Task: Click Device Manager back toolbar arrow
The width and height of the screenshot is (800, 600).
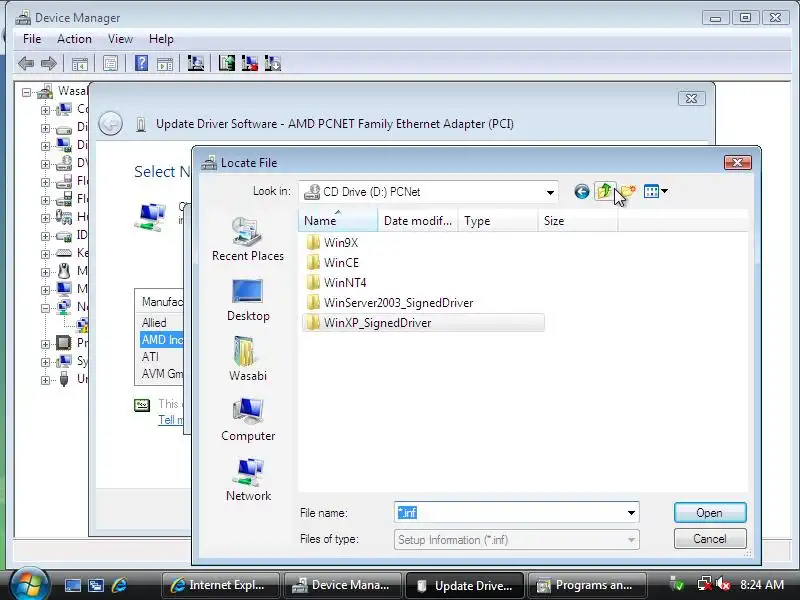Action: 26,64
